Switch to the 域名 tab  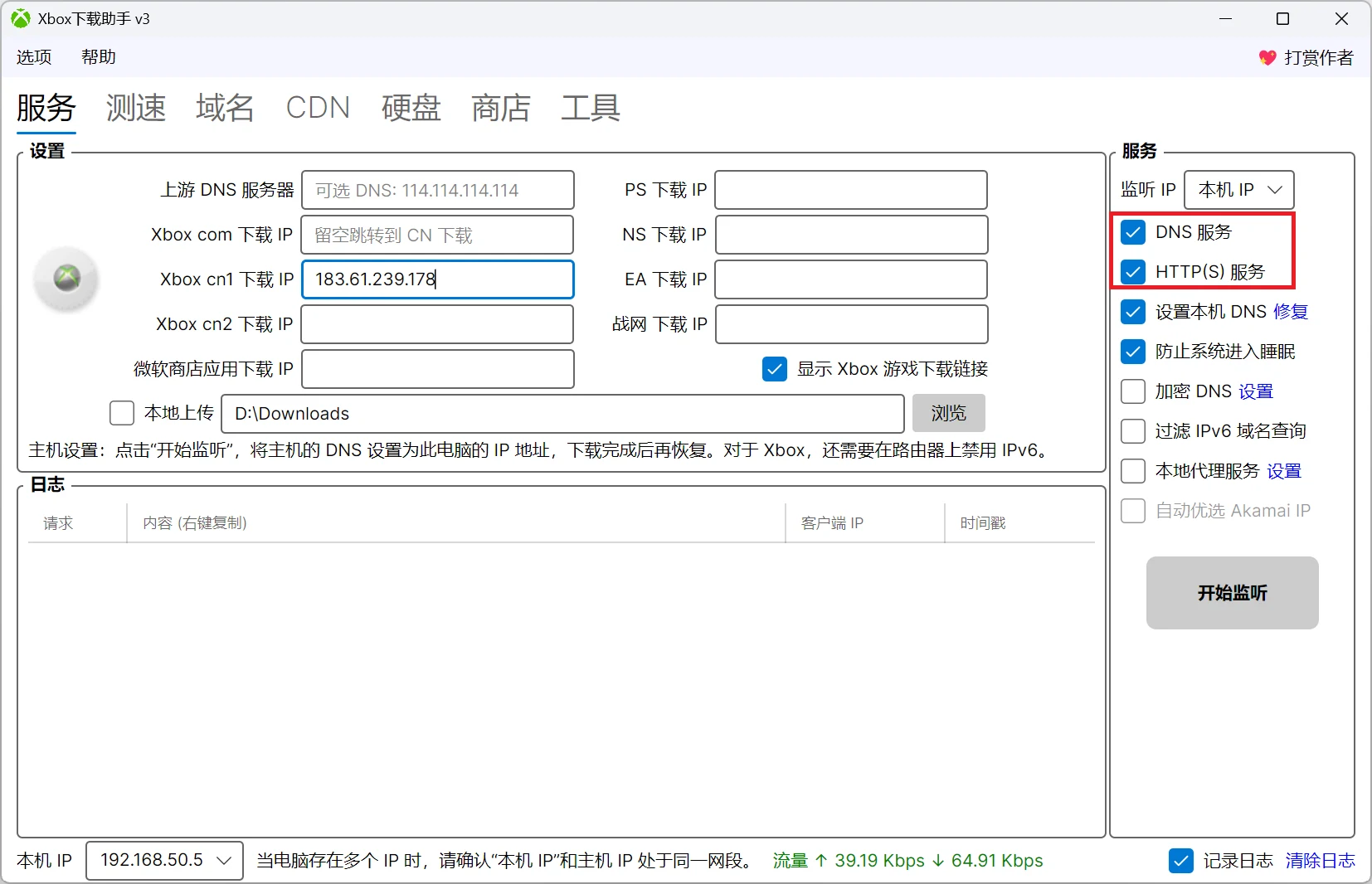(x=226, y=108)
